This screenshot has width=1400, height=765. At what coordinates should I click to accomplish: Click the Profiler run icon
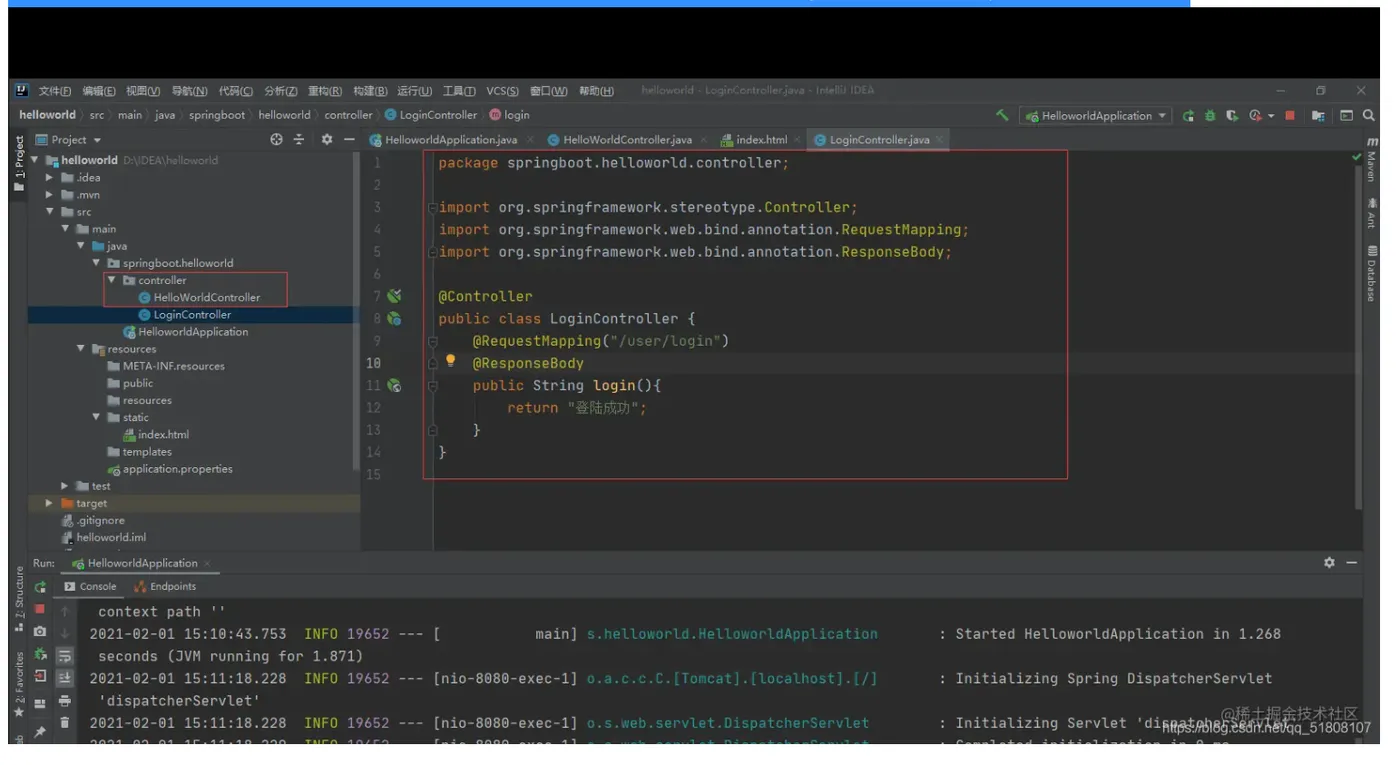point(1255,116)
